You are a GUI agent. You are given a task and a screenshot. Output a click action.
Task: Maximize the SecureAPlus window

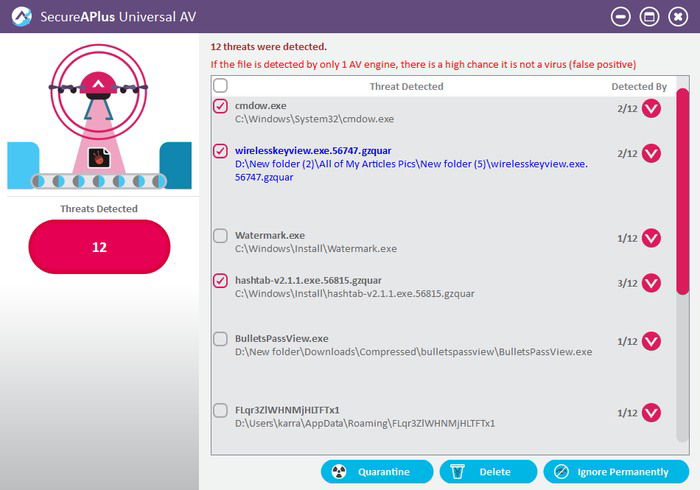click(649, 17)
